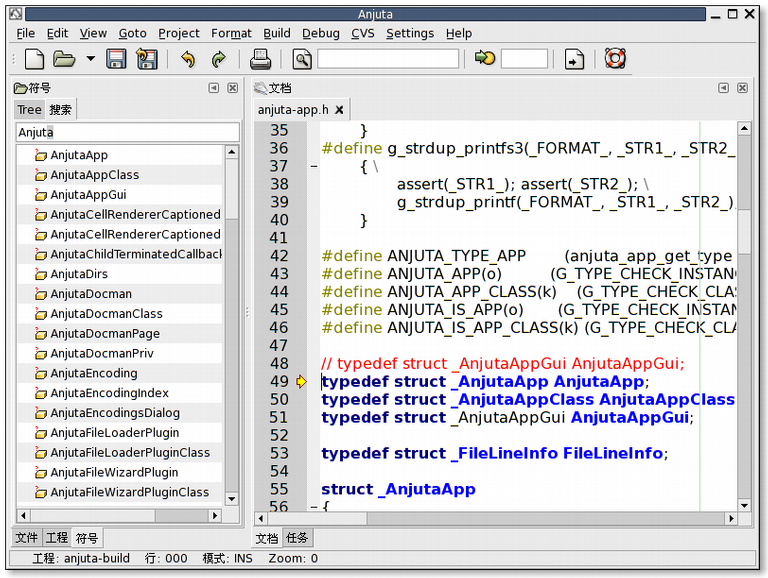Image resolution: width=768 pixels, height=578 pixels.
Task: Select AnjutaEncoding in the symbol list
Action: [94, 373]
